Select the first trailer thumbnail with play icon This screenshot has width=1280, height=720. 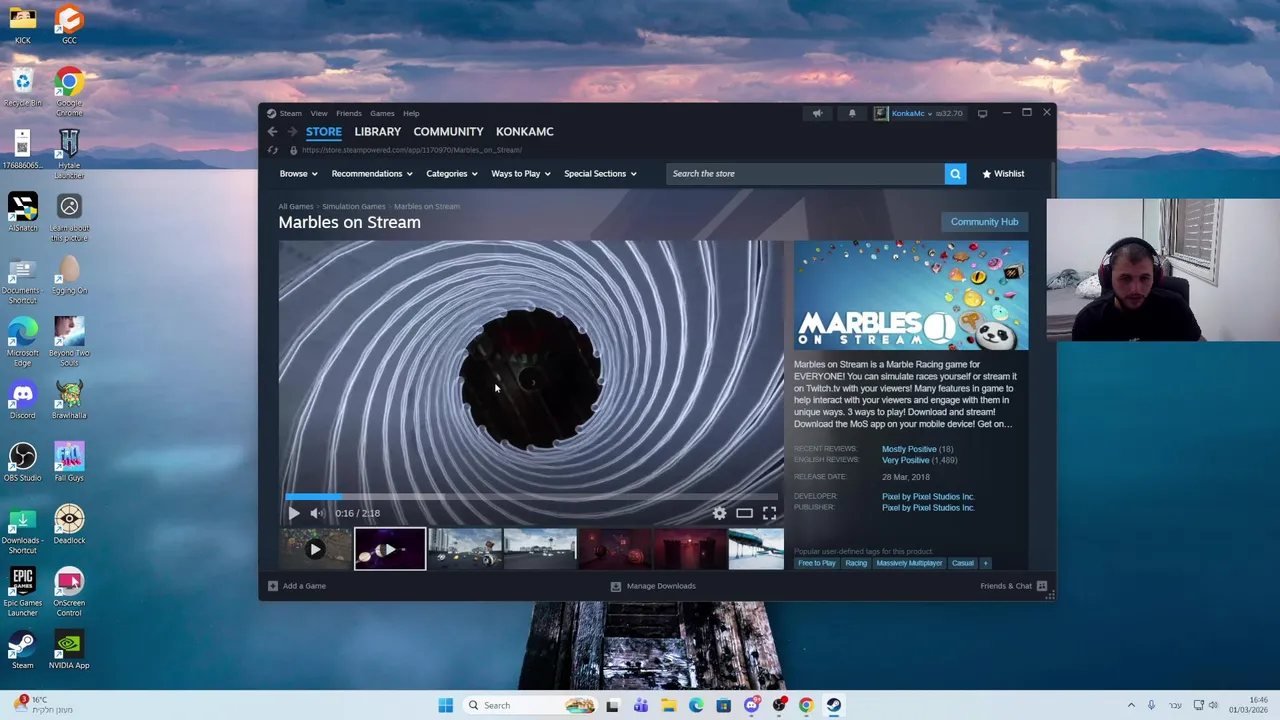[315, 549]
